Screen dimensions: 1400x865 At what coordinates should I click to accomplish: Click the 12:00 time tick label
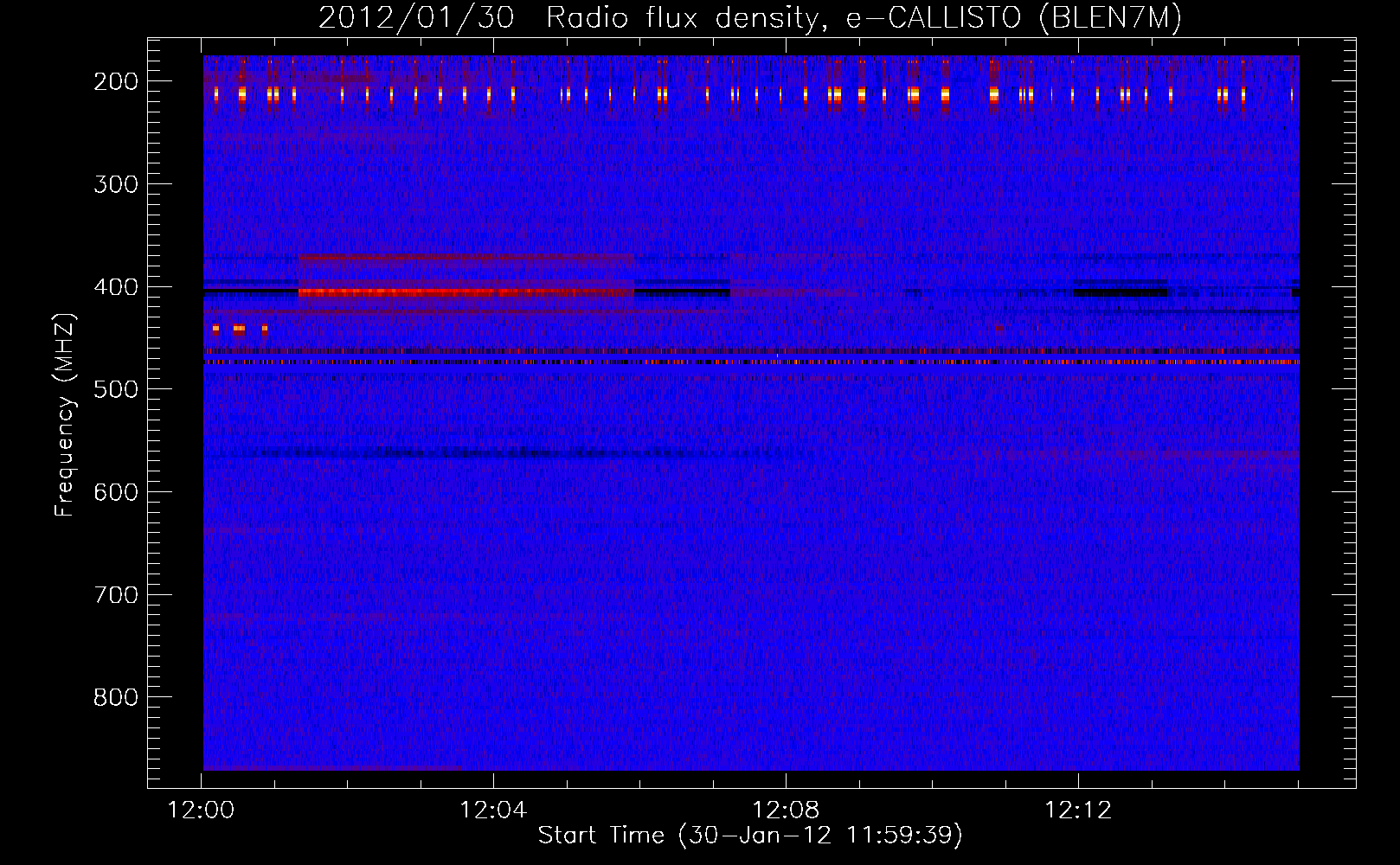[201, 811]
